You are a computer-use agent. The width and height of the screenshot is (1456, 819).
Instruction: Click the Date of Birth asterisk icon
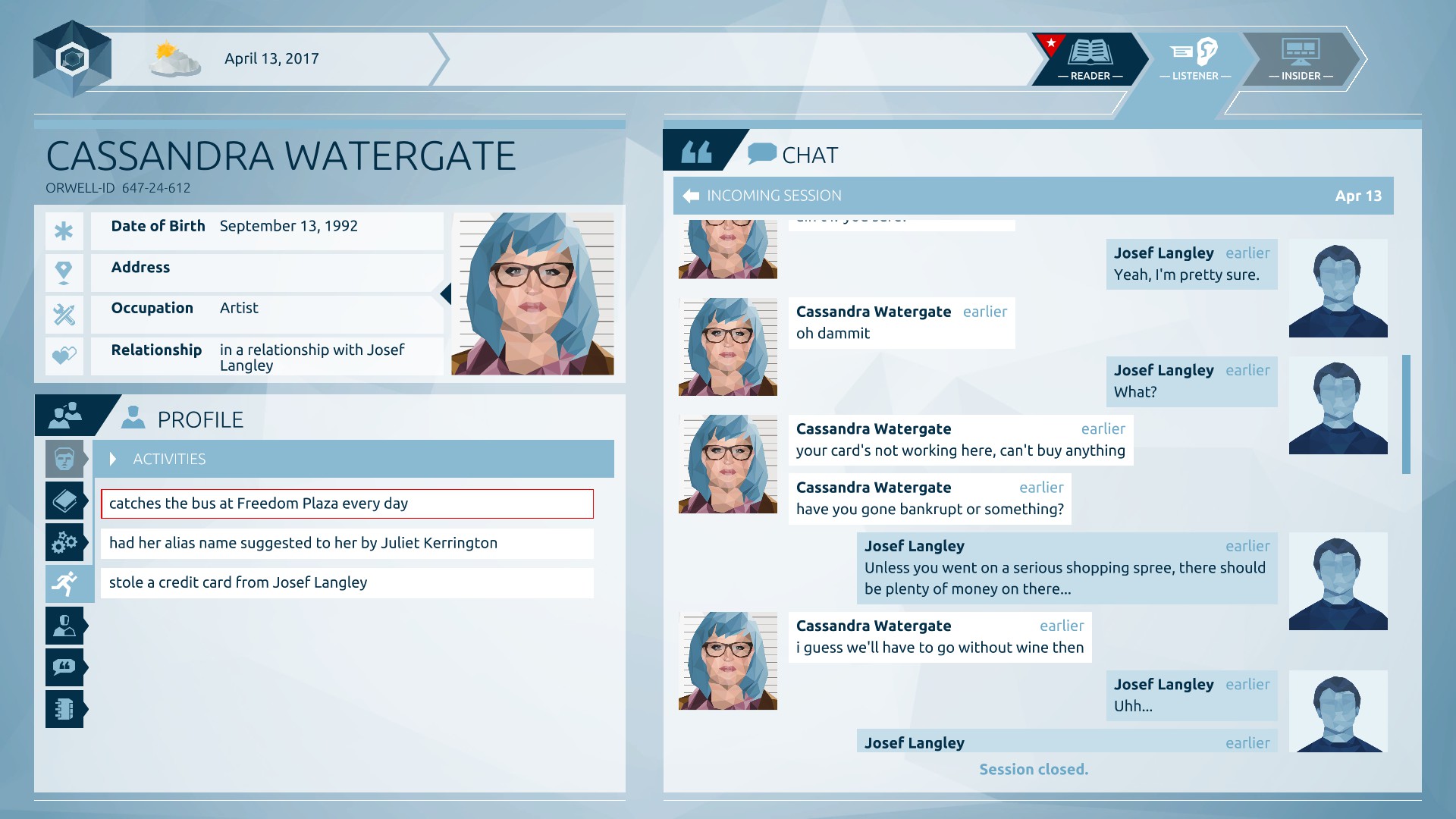(64, 231)
